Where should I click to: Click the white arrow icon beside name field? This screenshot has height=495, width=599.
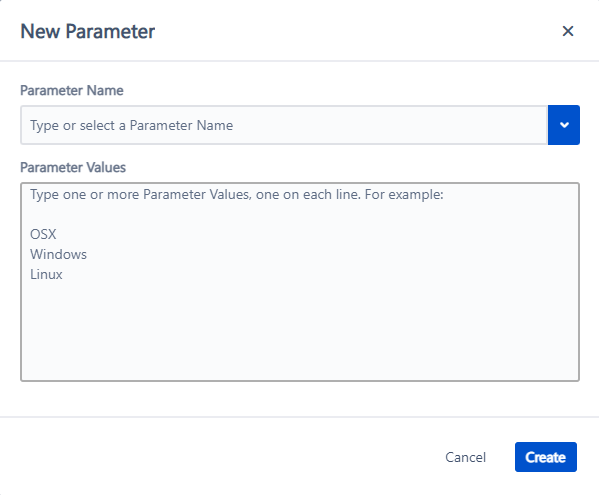pyautogui.click(x=564, y=125)
